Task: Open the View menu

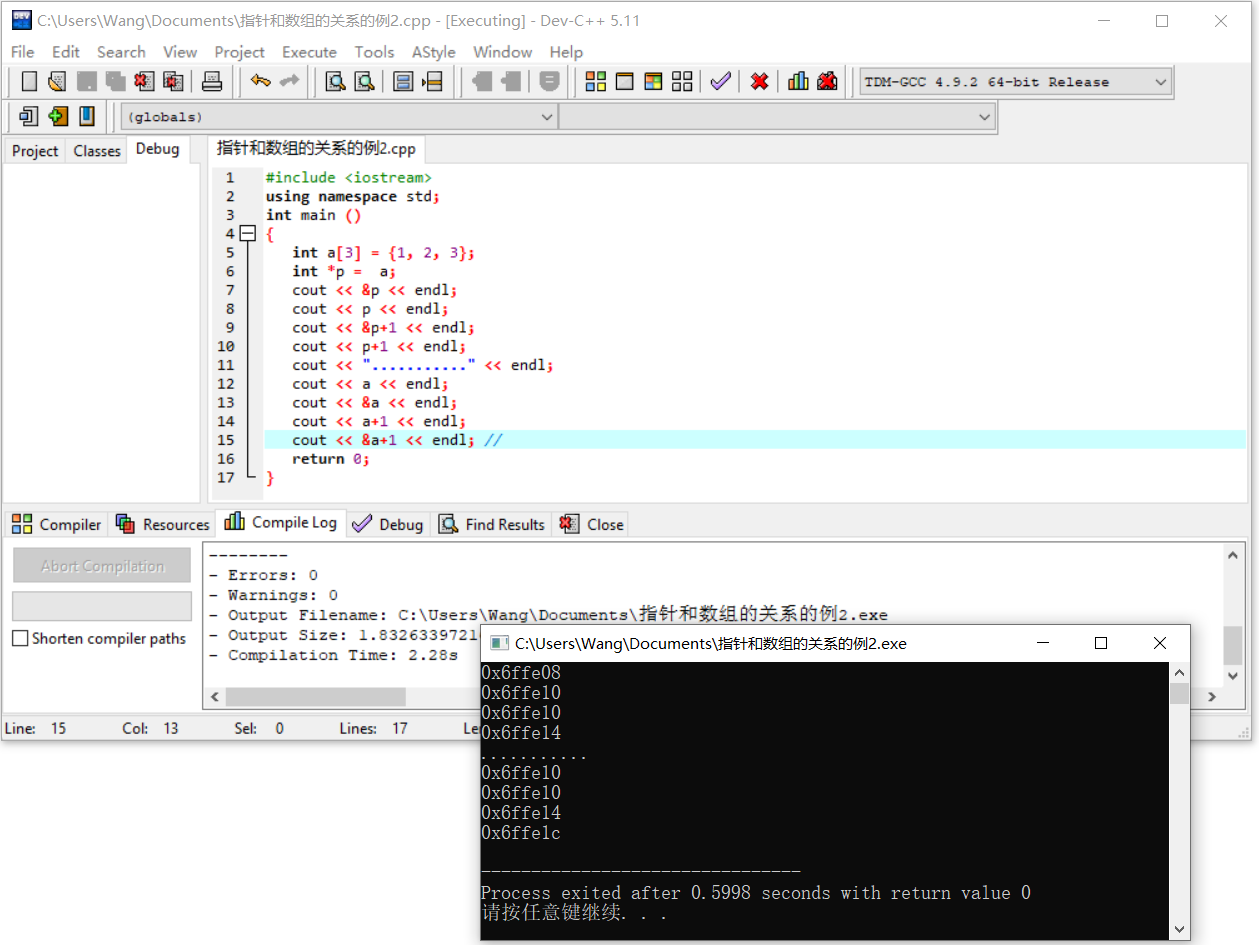Action: pos(180,52)
